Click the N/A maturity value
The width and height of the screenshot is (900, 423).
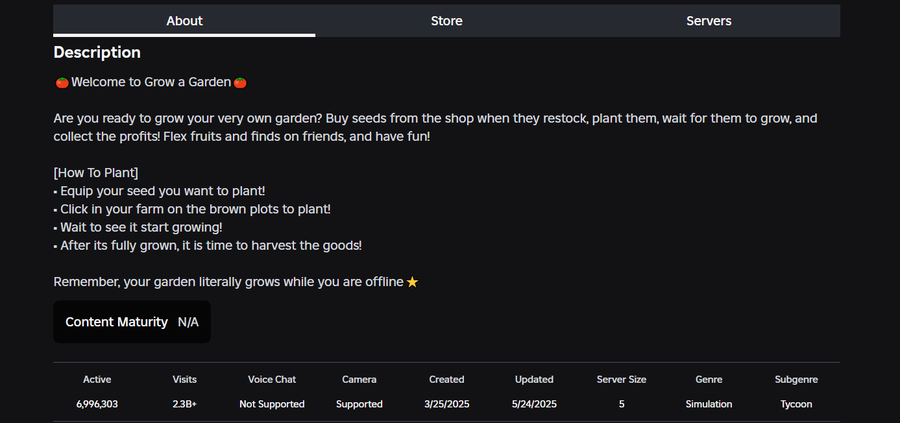(x=188, y=322)
